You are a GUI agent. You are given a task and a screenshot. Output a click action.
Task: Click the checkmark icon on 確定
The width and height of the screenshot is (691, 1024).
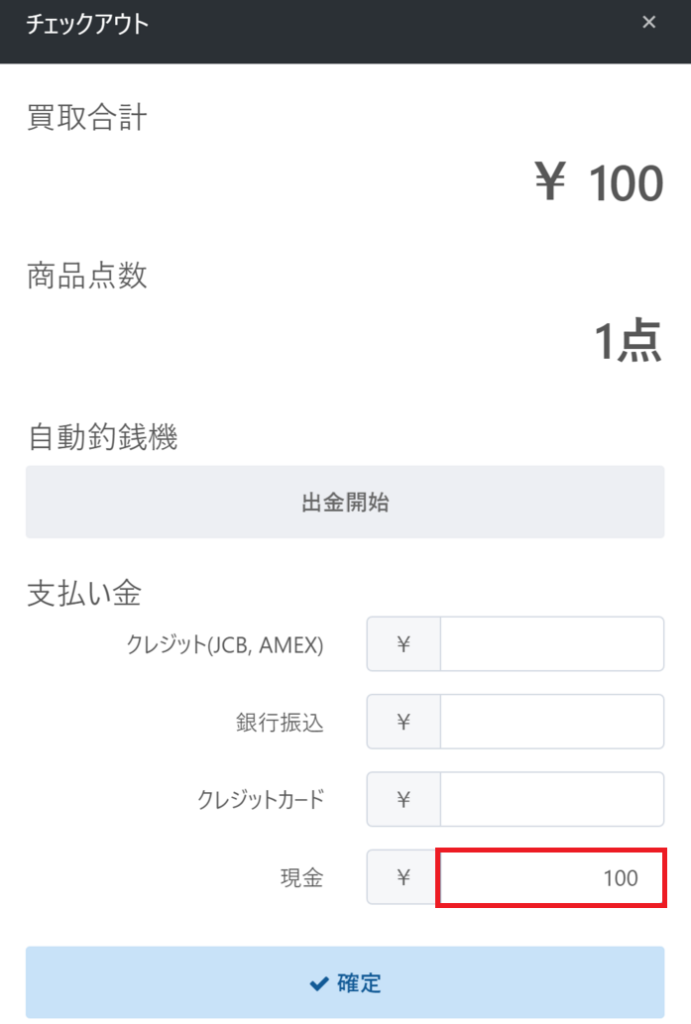coord(319,983)
